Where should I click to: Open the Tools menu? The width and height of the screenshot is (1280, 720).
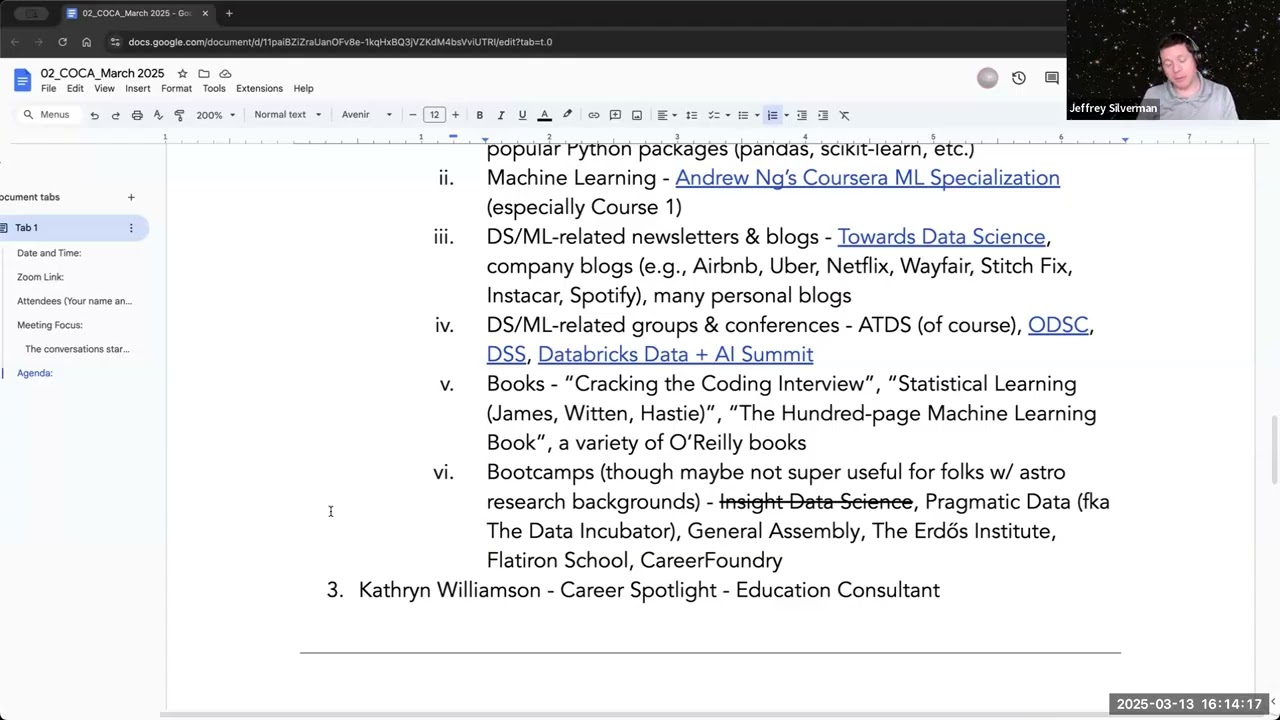tap(214, 88)
